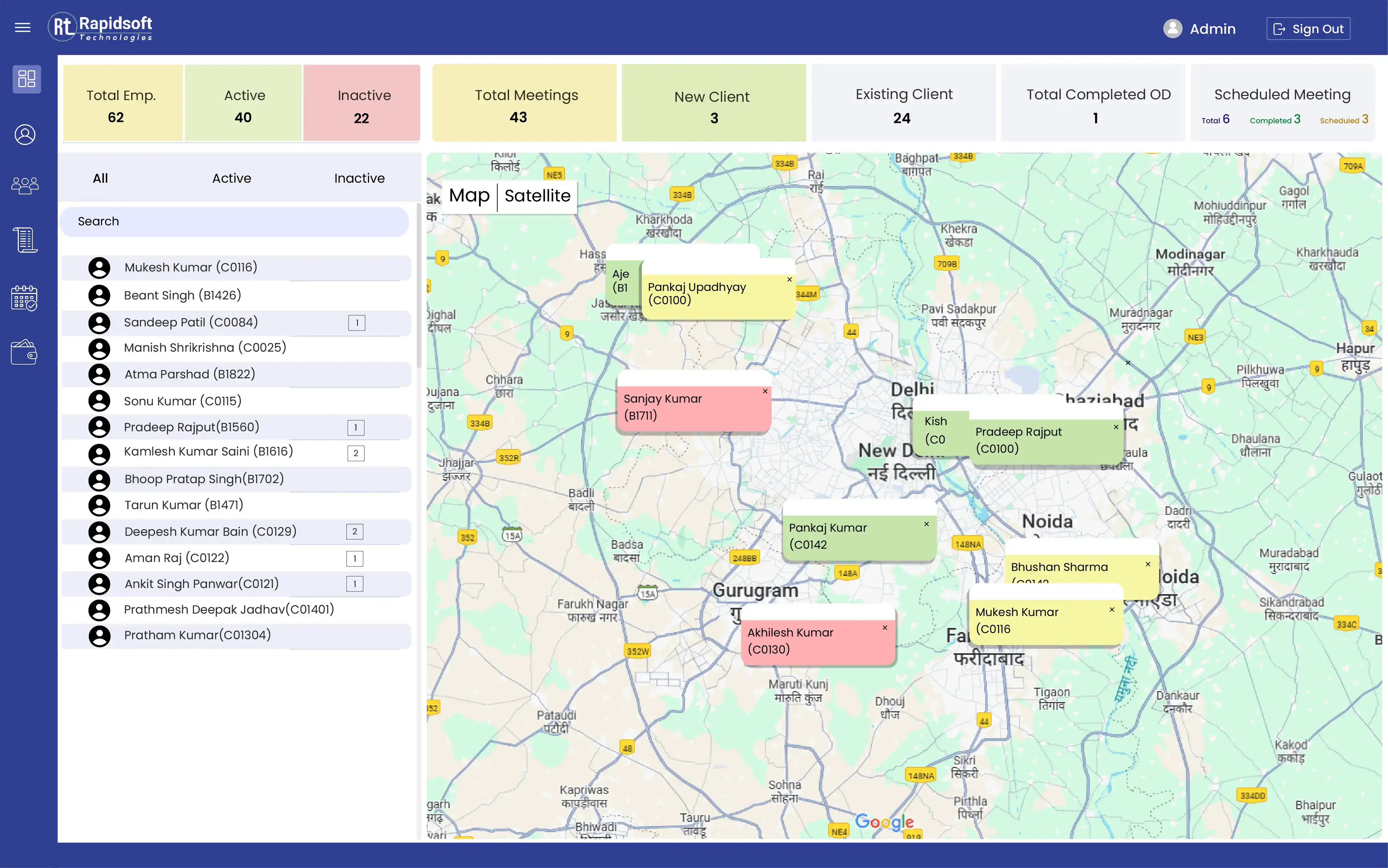This screenshot has height=868, width=1388.
Task: Click Deepesh Kumar Bain count badge
Action: (354, 532)
